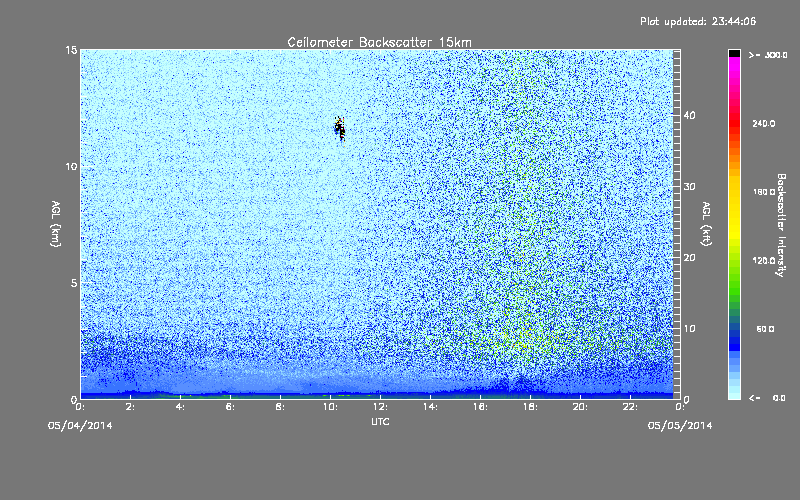Select the 'AGL (kft)' right axis label
The height and width of the screenshot is (500, 800).
(706, 224)
